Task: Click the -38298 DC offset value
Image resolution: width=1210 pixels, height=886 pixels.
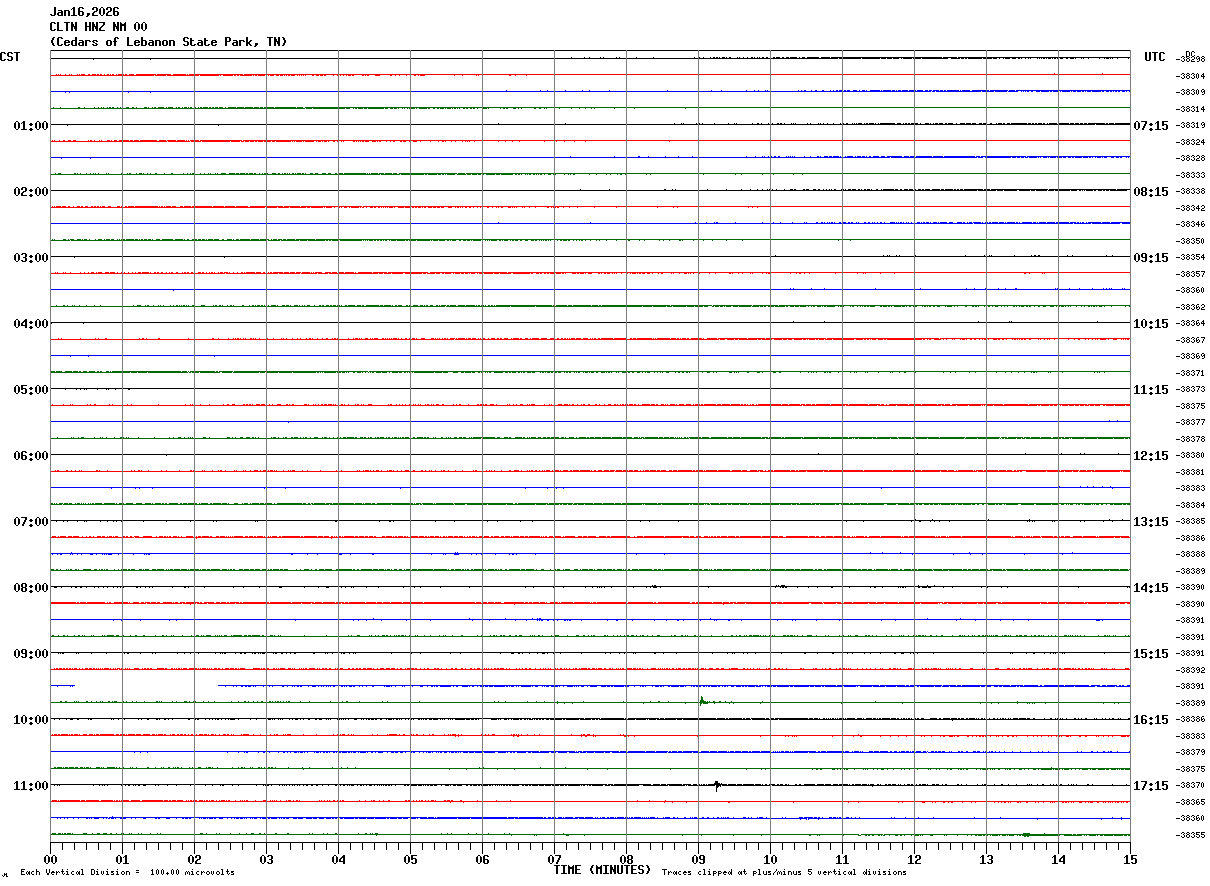Action: (1191, 60)
